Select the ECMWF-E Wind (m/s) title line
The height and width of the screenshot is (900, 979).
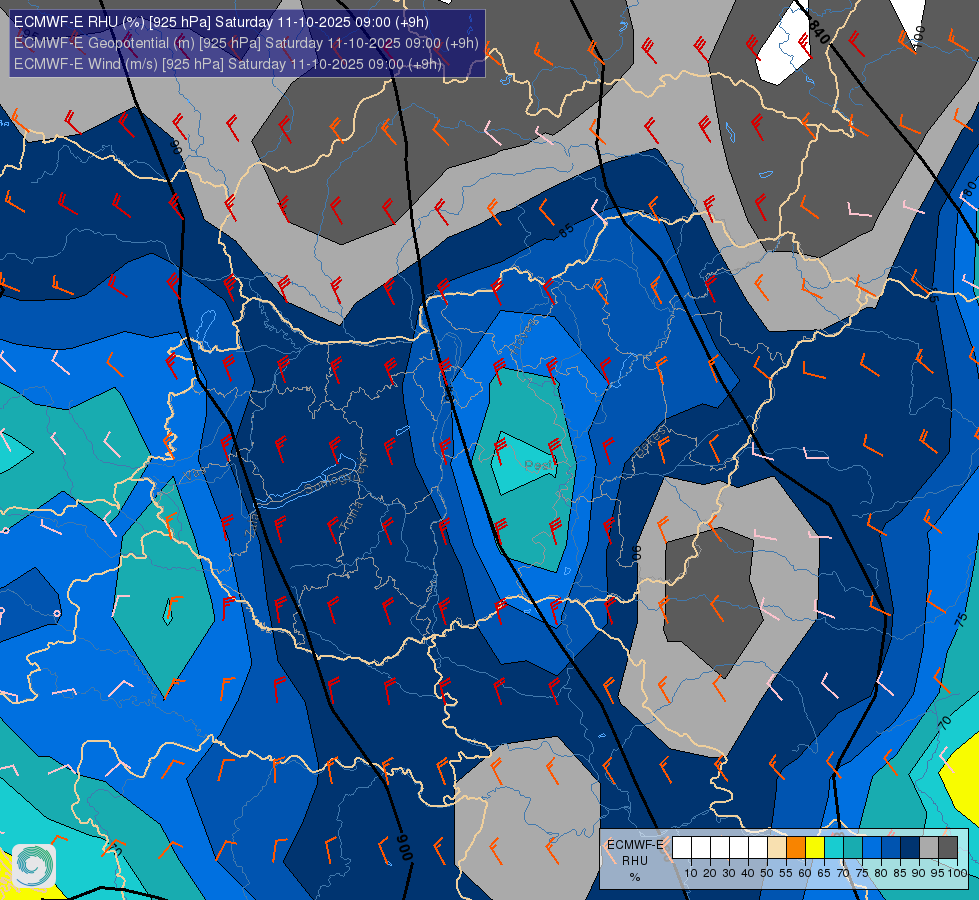click(x=227, y=64)
